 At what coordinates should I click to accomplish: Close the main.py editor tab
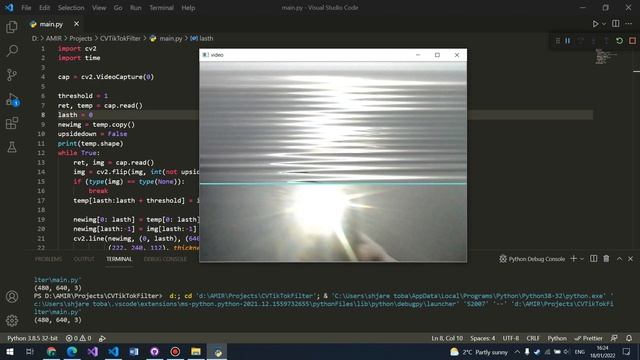pos(76,24)
